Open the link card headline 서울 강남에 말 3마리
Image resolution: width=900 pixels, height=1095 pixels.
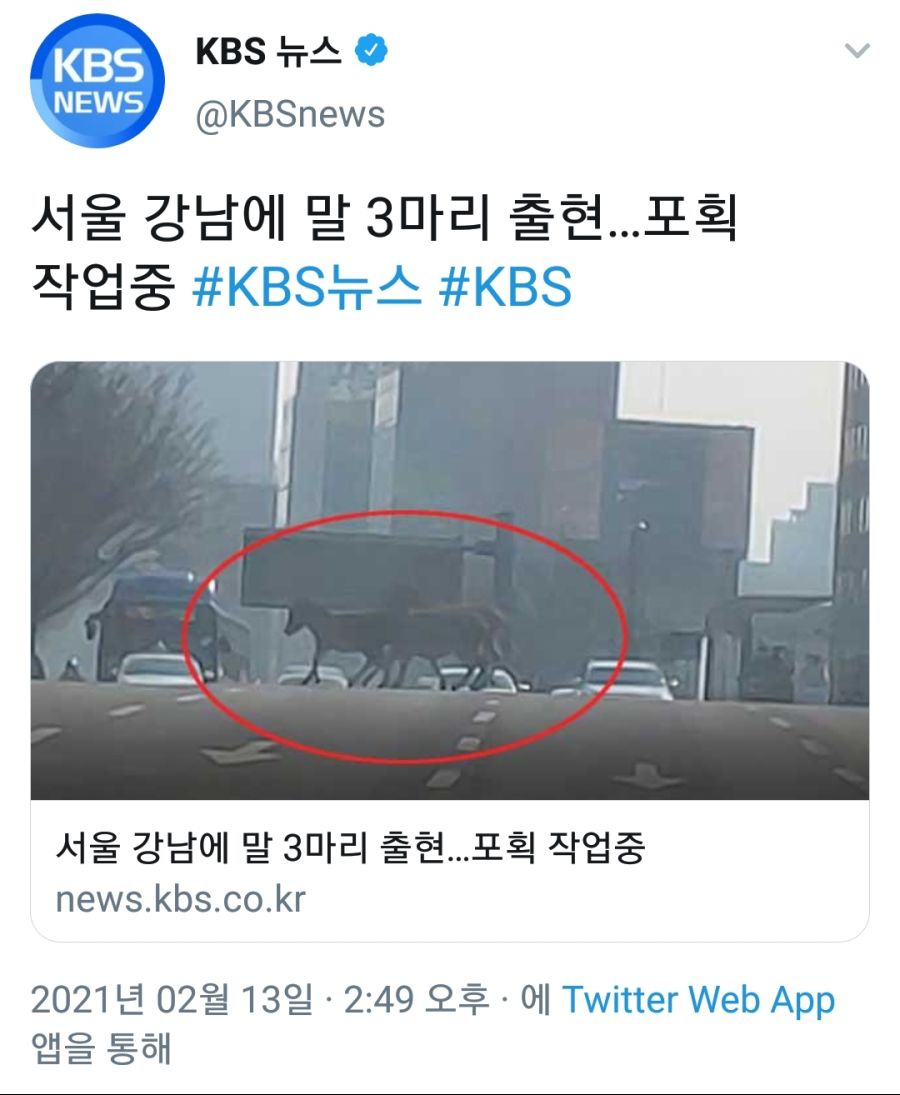350,848
